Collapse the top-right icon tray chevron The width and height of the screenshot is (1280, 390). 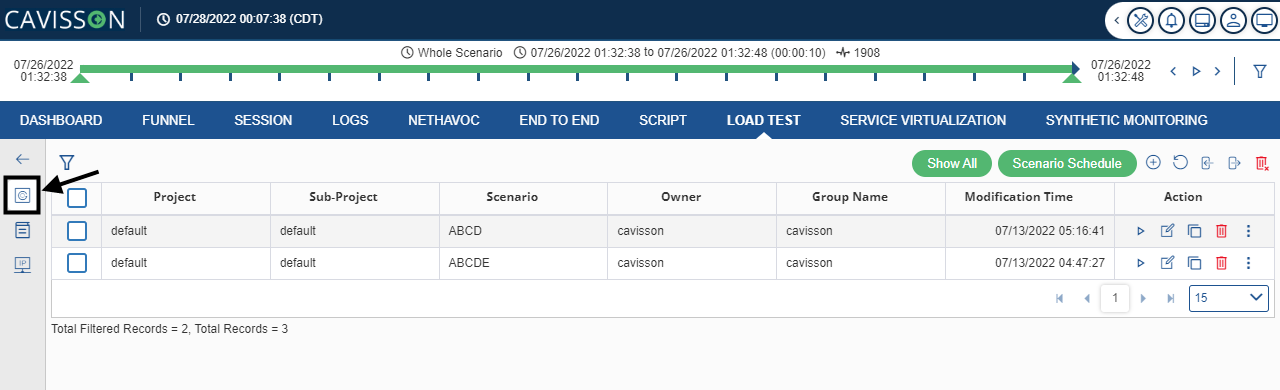tap(1117, 19)
